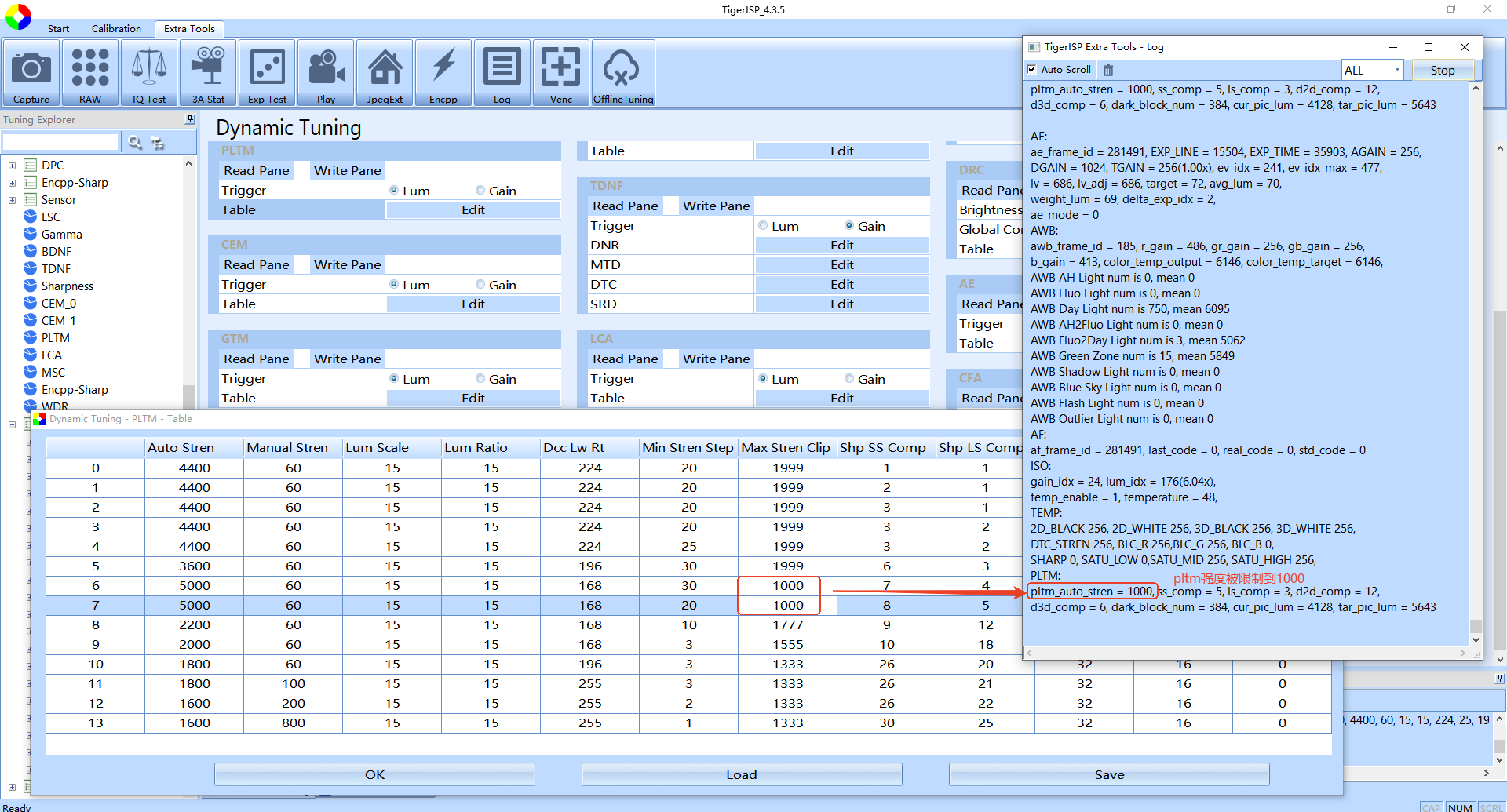Select Gain trigger for PLTM
This screenshot has height=812, width=1507.
coord(480,191)
